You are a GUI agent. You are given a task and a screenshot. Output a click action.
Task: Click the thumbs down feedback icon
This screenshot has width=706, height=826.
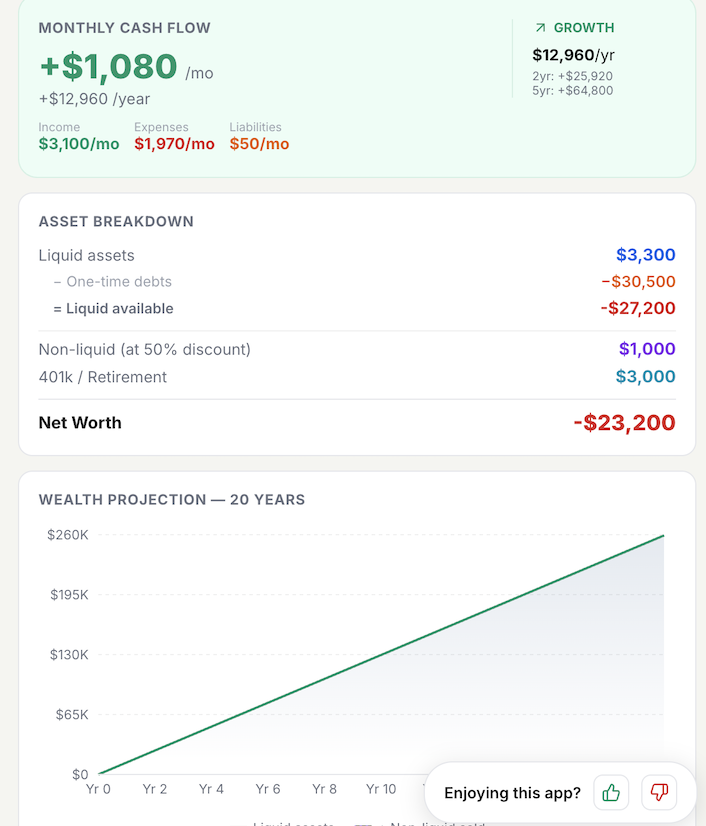coord(659,793)
